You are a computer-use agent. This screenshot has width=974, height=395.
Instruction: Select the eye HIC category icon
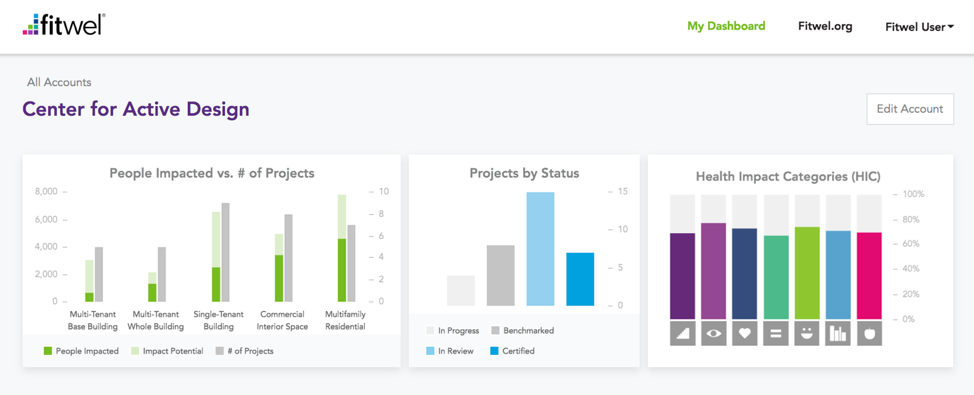click(713, 334)
